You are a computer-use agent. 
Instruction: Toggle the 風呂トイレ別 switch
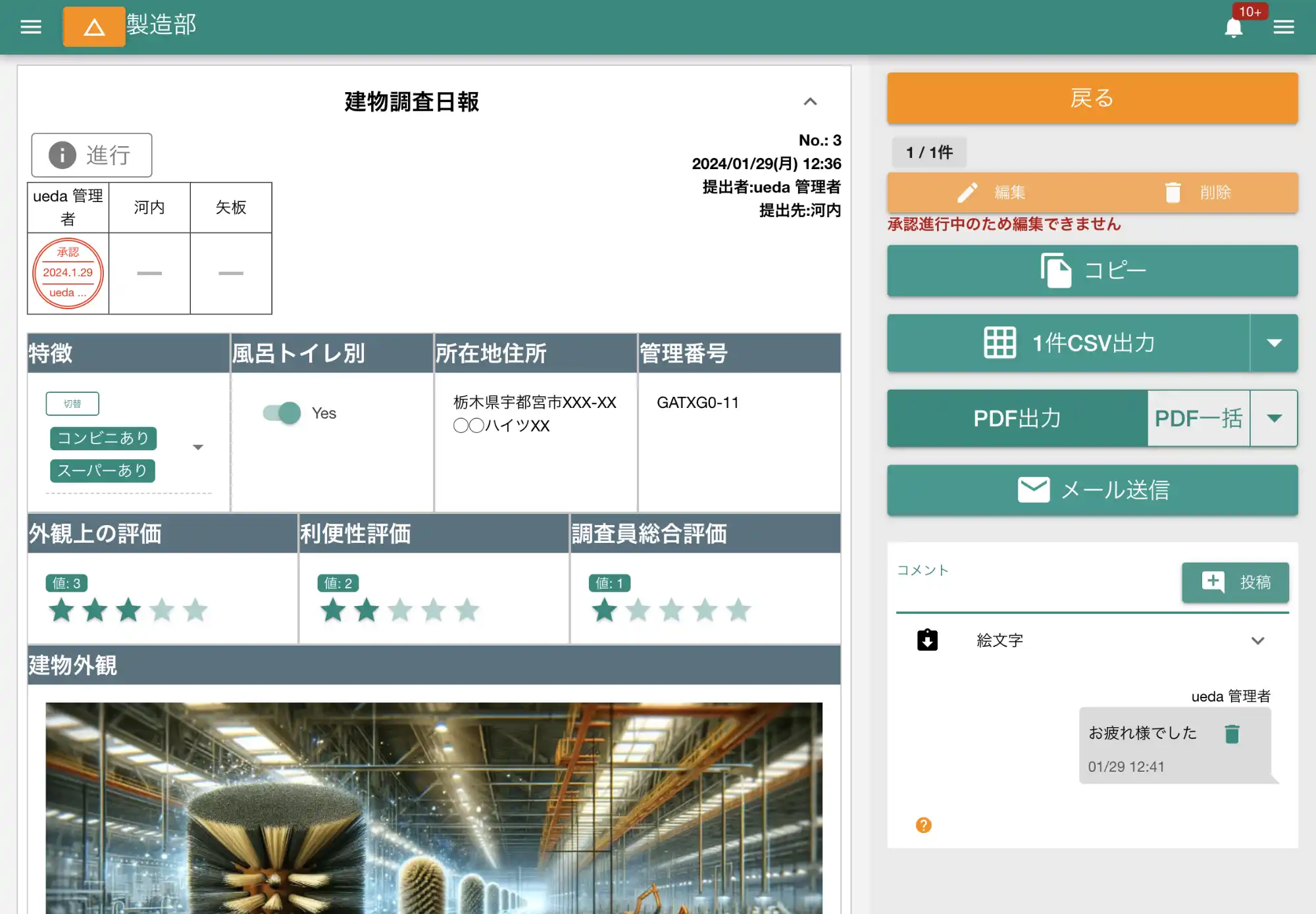(282, 413)
